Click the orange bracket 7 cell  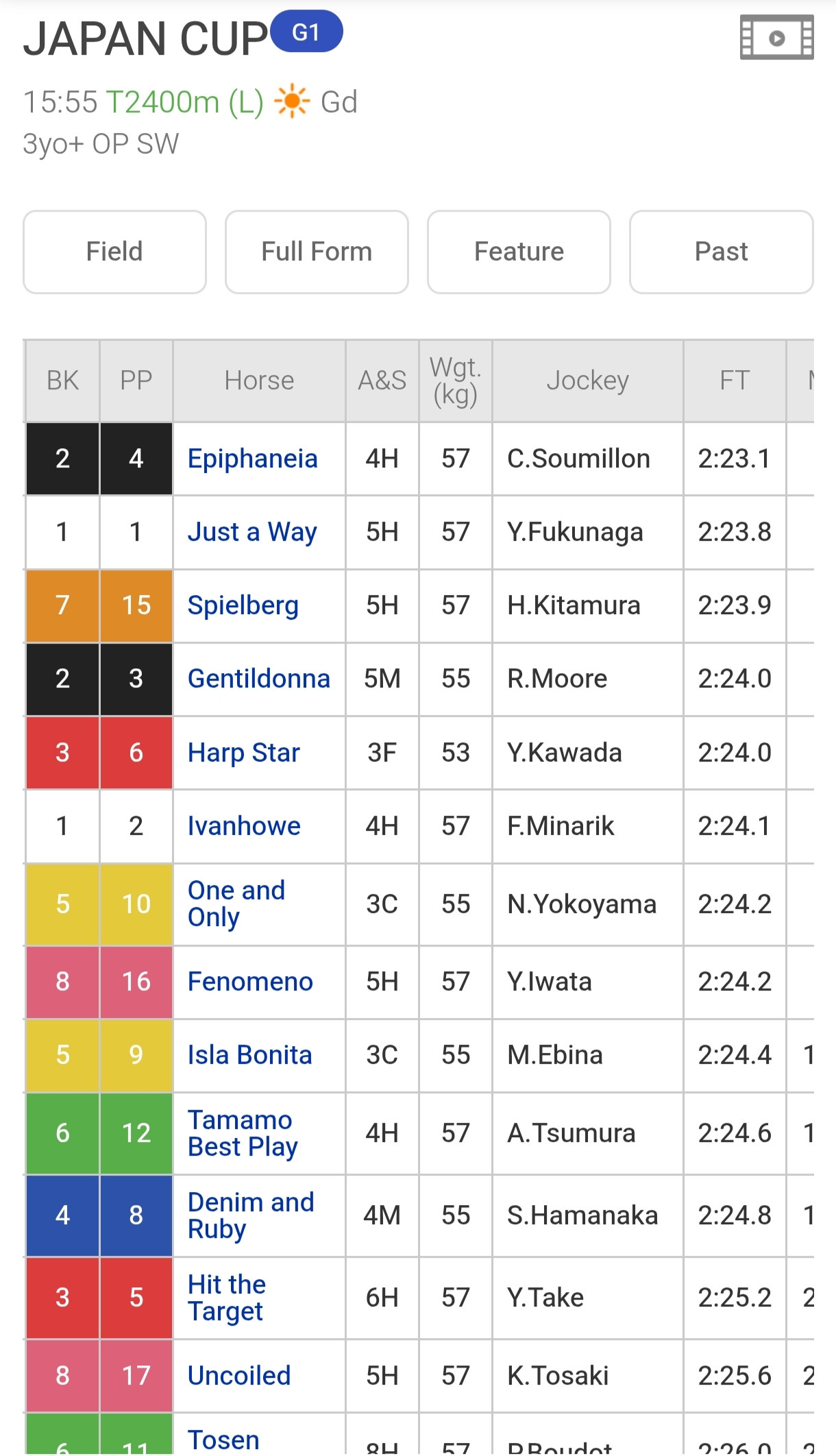(x=62, y=605)
